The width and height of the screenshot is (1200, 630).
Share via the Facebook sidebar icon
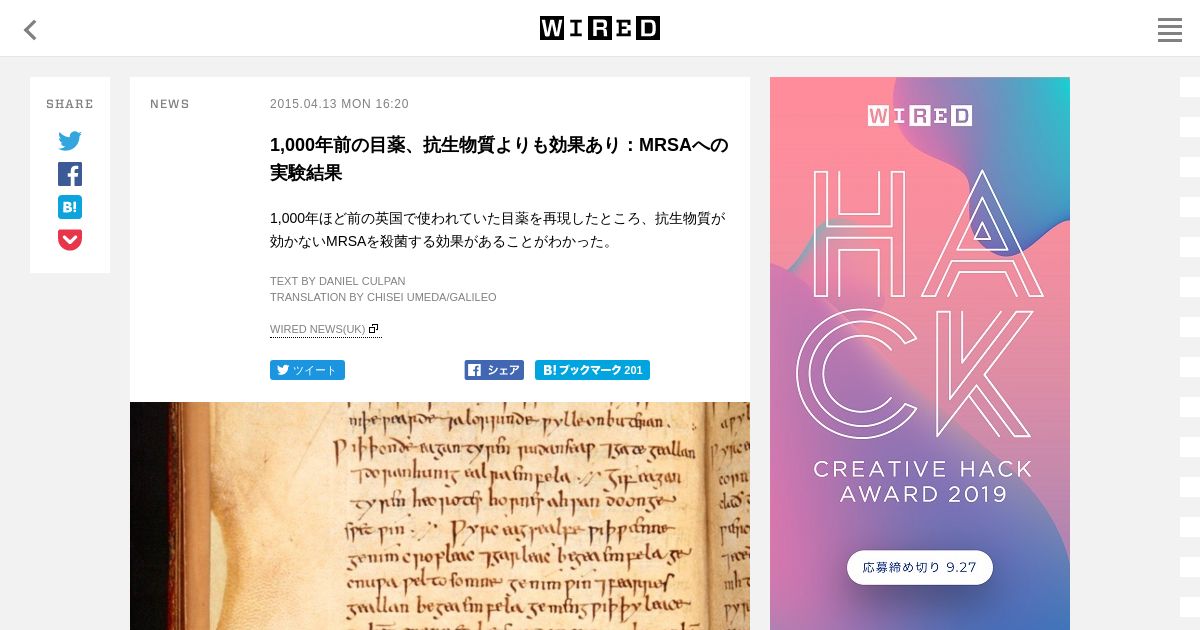click(x=70, y=174)
